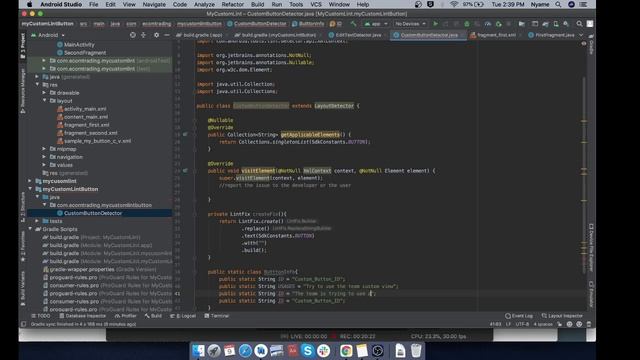Screen dimensions: 640x360
Task: Open Google Chrome from the Dock
Action: click(346, 351)
